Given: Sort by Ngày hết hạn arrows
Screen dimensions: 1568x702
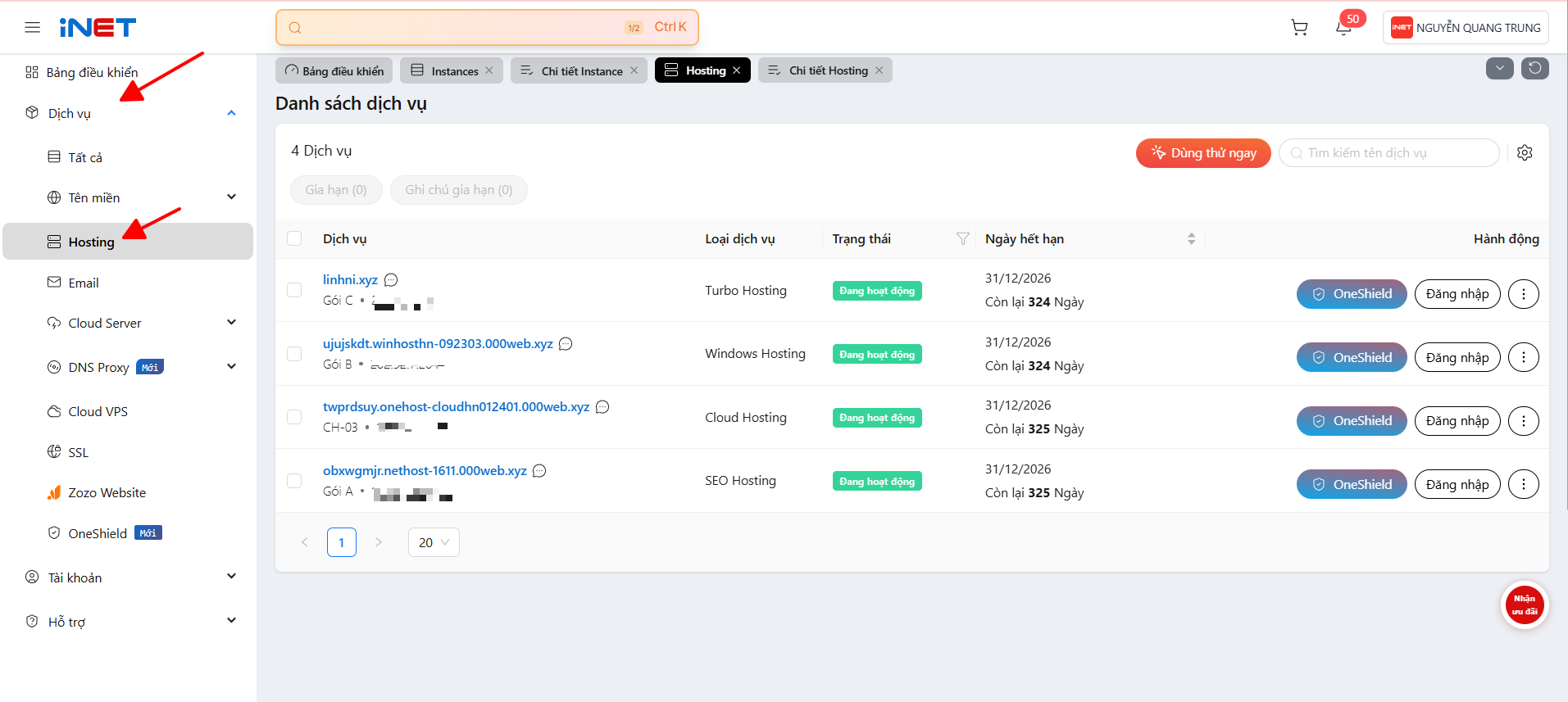Looking at the screenshot, I should click(1191, 239).
